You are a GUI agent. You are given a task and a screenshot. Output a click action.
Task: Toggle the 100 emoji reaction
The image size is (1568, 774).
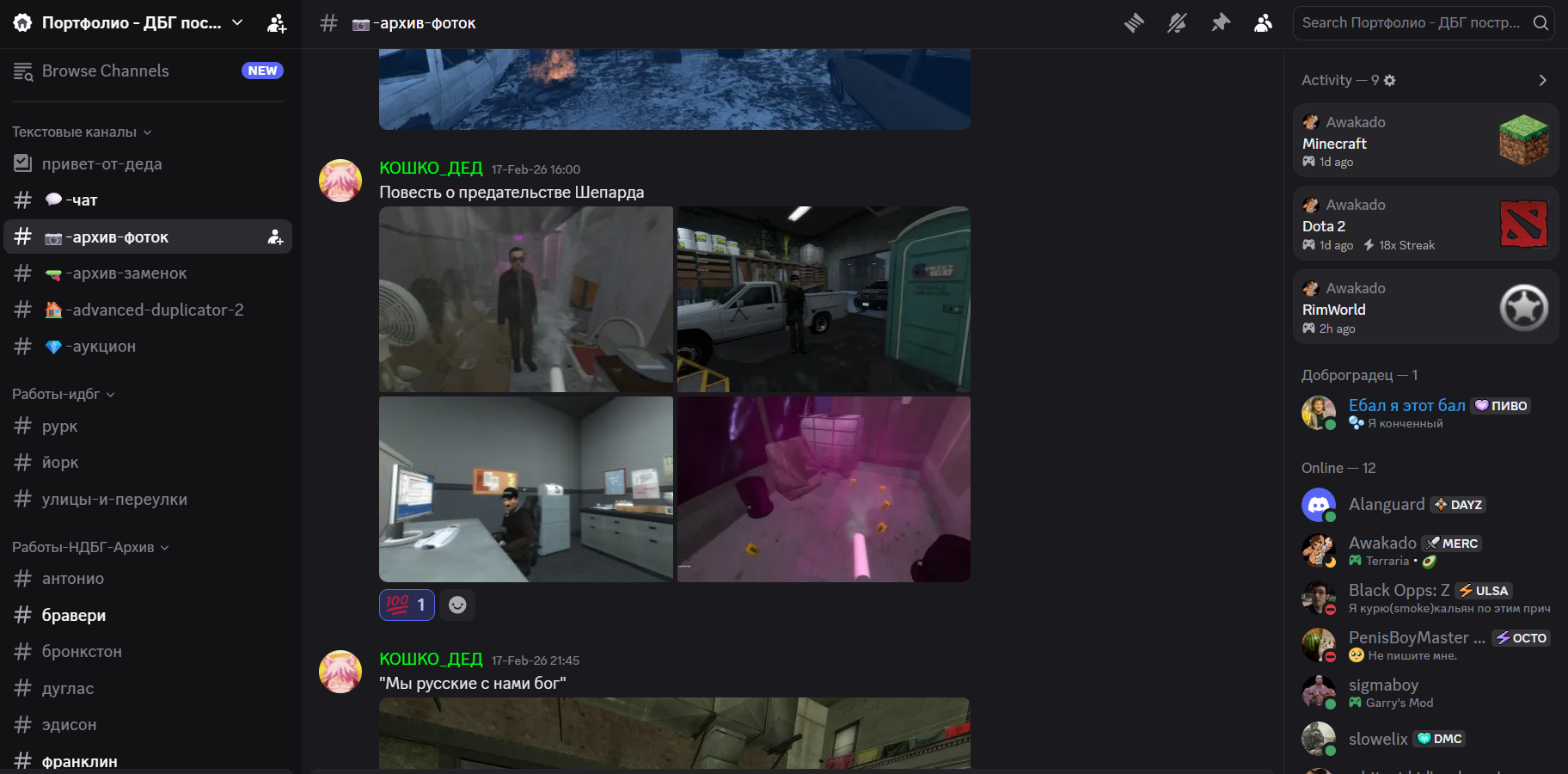407,605
